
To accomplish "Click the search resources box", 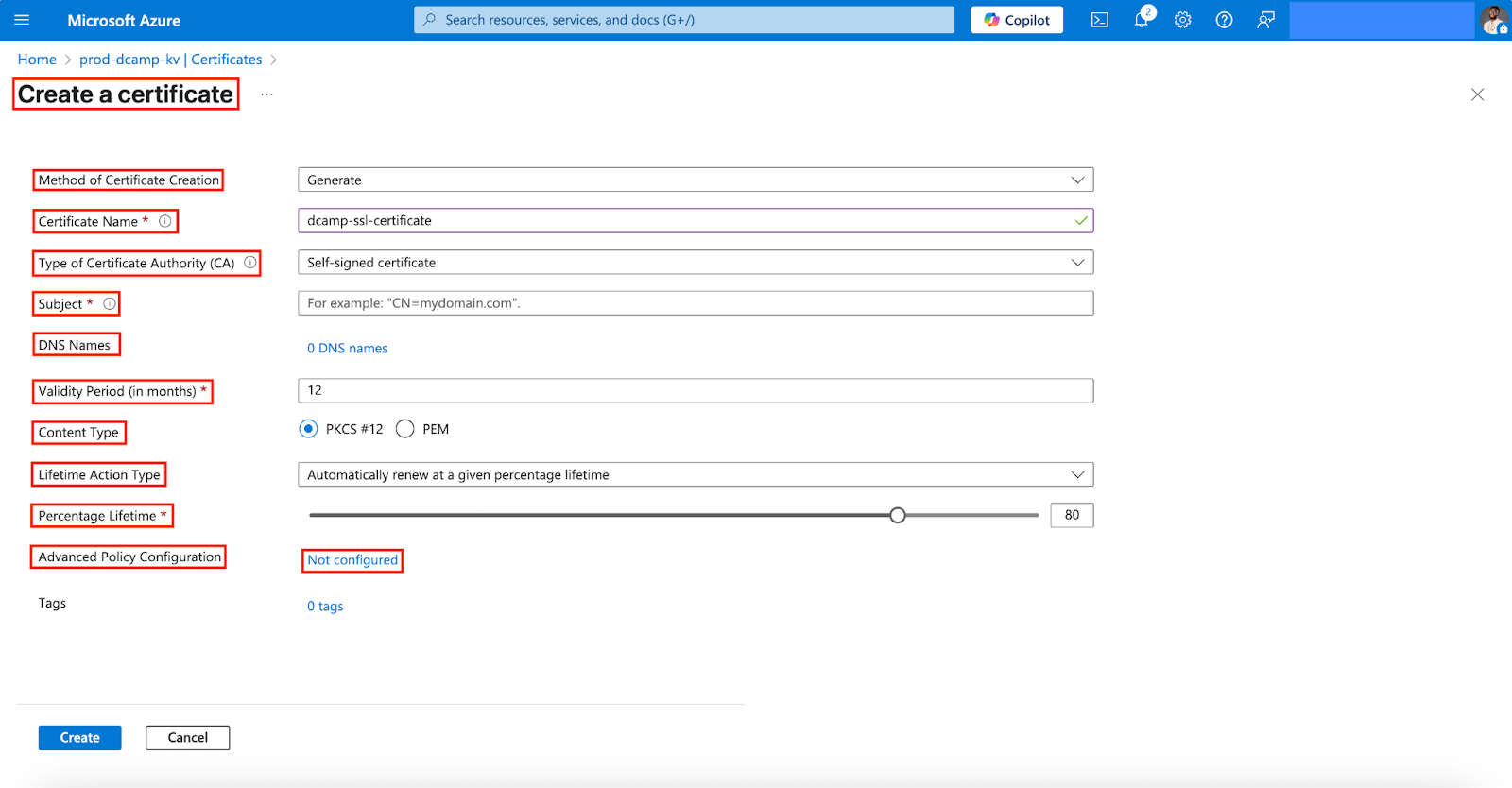I will pyautogui.click(x=684, y=20).
